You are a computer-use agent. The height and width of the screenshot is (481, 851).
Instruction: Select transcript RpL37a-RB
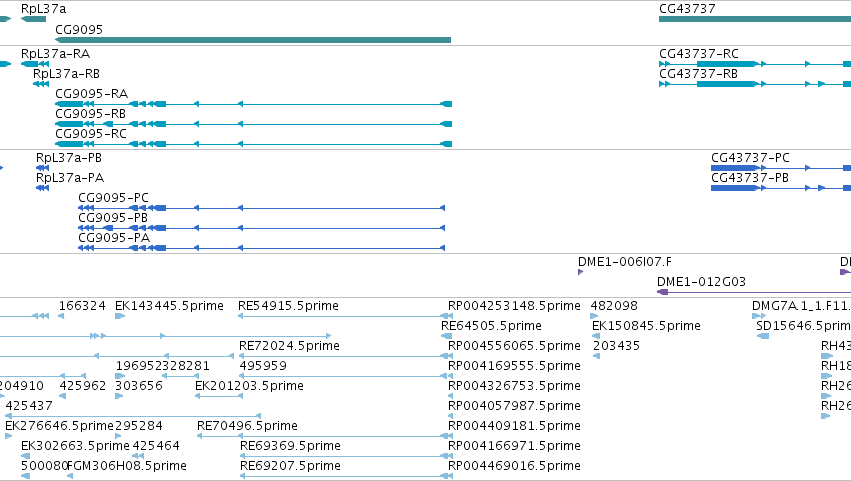tap(41, 84)
